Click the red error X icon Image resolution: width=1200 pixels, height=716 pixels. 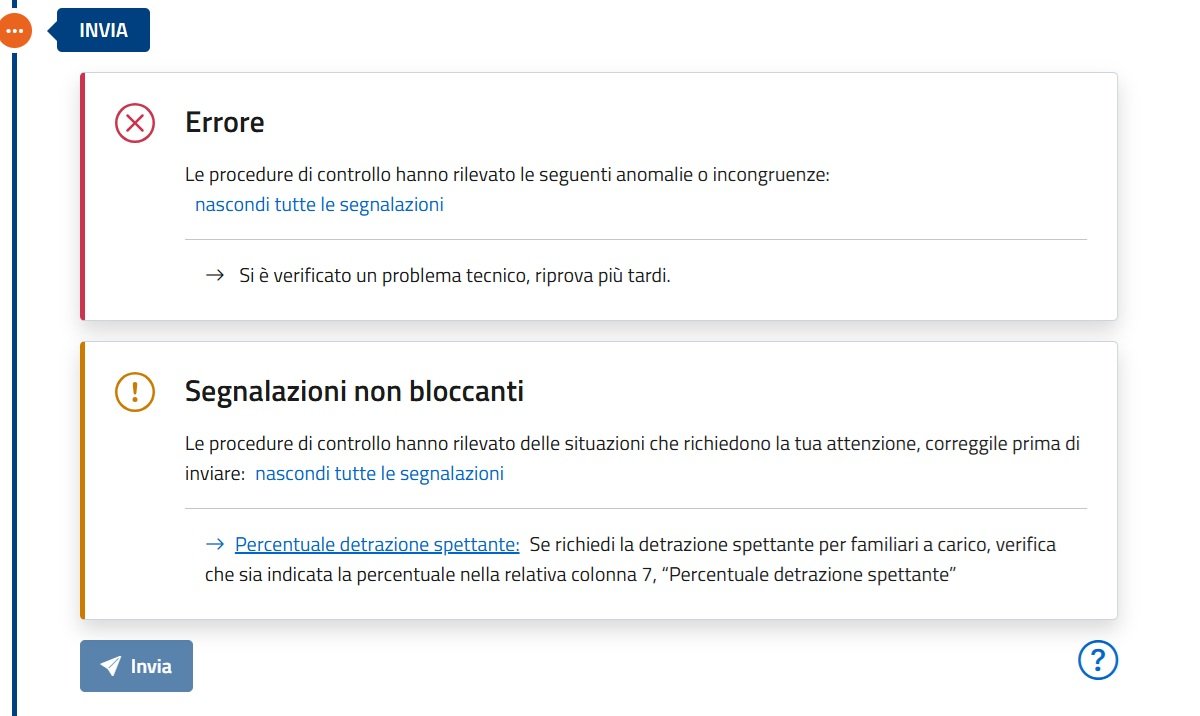click(x=135, y=123)
